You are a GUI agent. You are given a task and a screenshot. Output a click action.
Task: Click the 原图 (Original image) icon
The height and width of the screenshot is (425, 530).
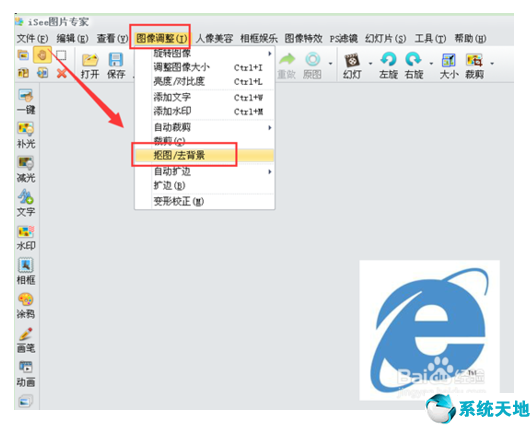(313, 60)
